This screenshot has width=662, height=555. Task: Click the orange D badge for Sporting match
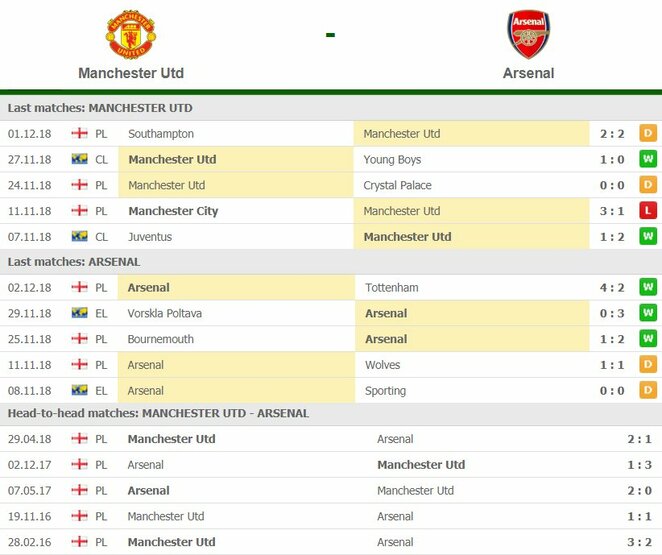click(x=647, y=391)
